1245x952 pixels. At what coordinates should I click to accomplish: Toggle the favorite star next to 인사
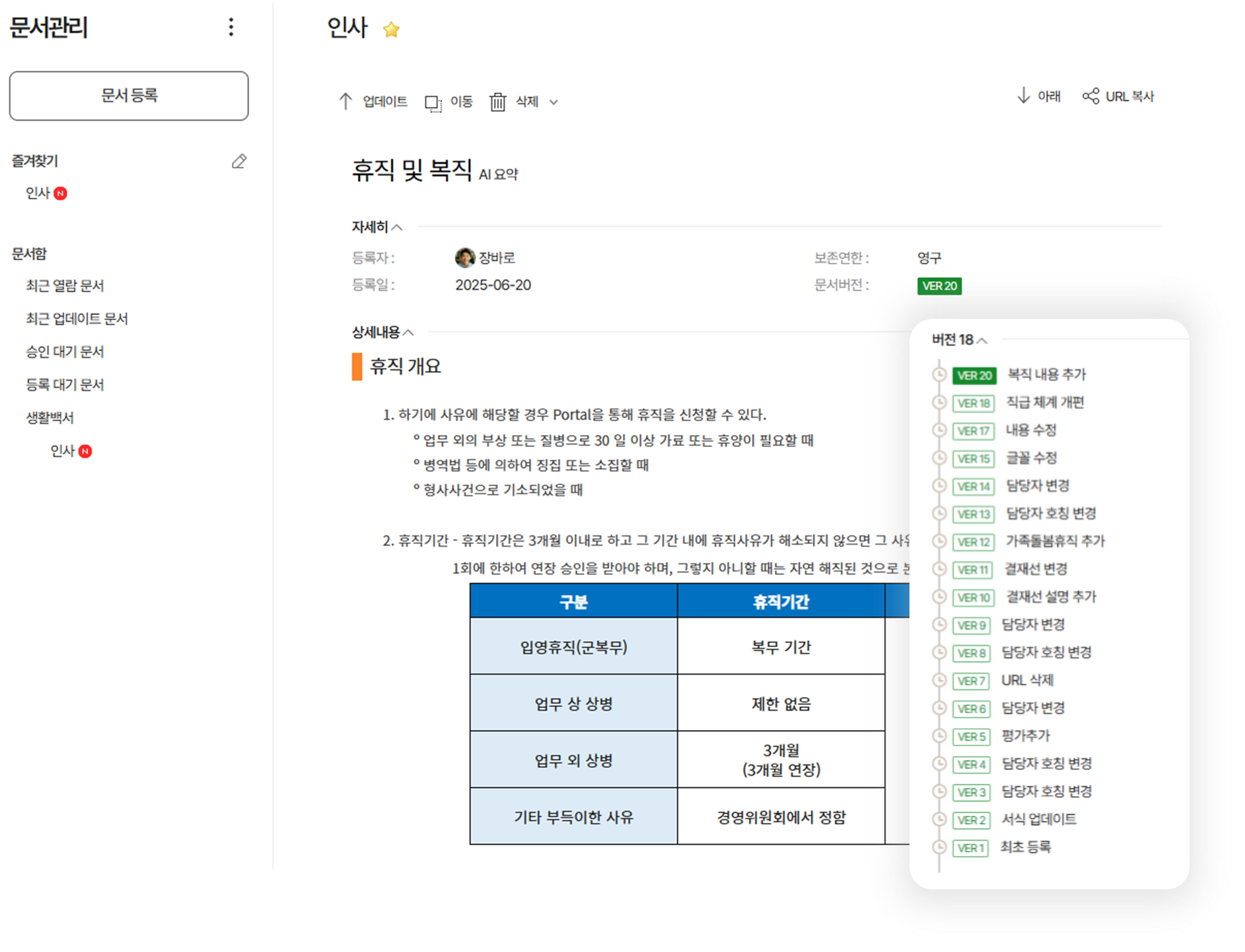(392, 29)
